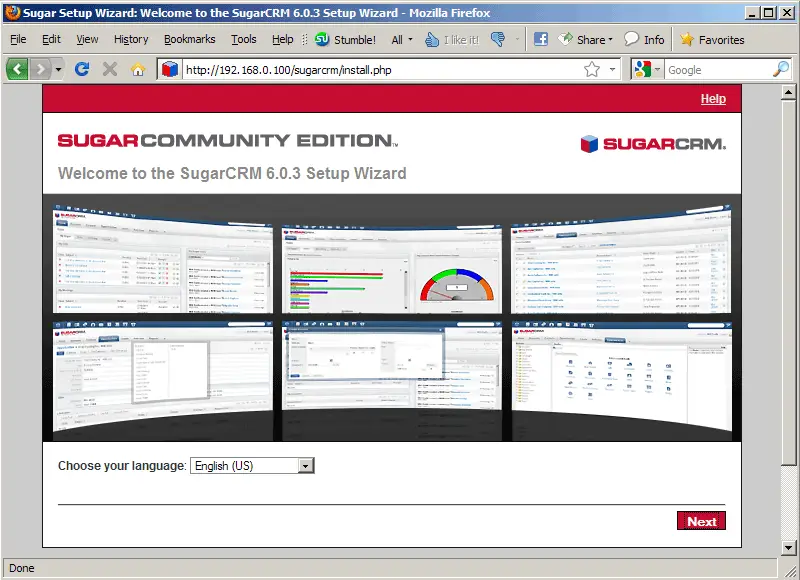
Task: Click the I like it! thumbs-up button
Action: point(452,39)
